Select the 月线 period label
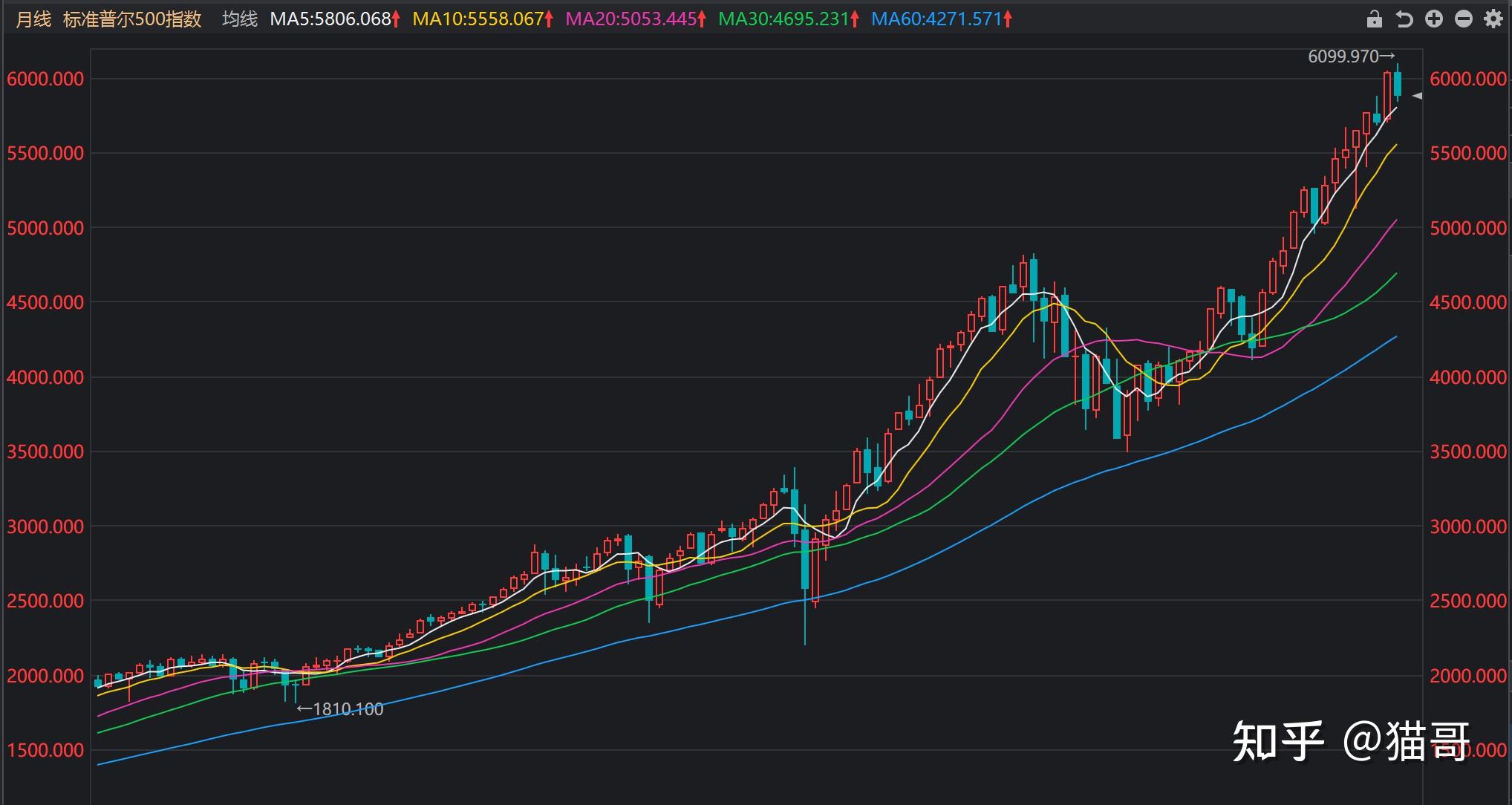 [x=33, y=19]
